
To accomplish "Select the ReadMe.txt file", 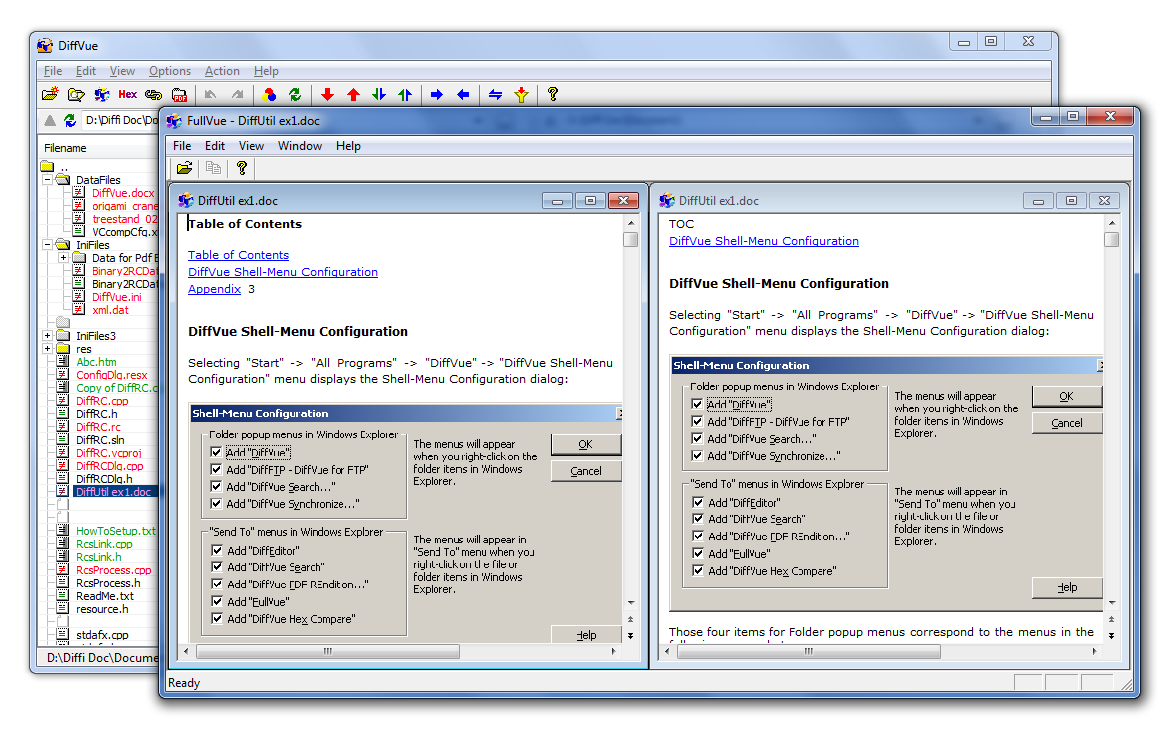I will (x=105, y=596).
